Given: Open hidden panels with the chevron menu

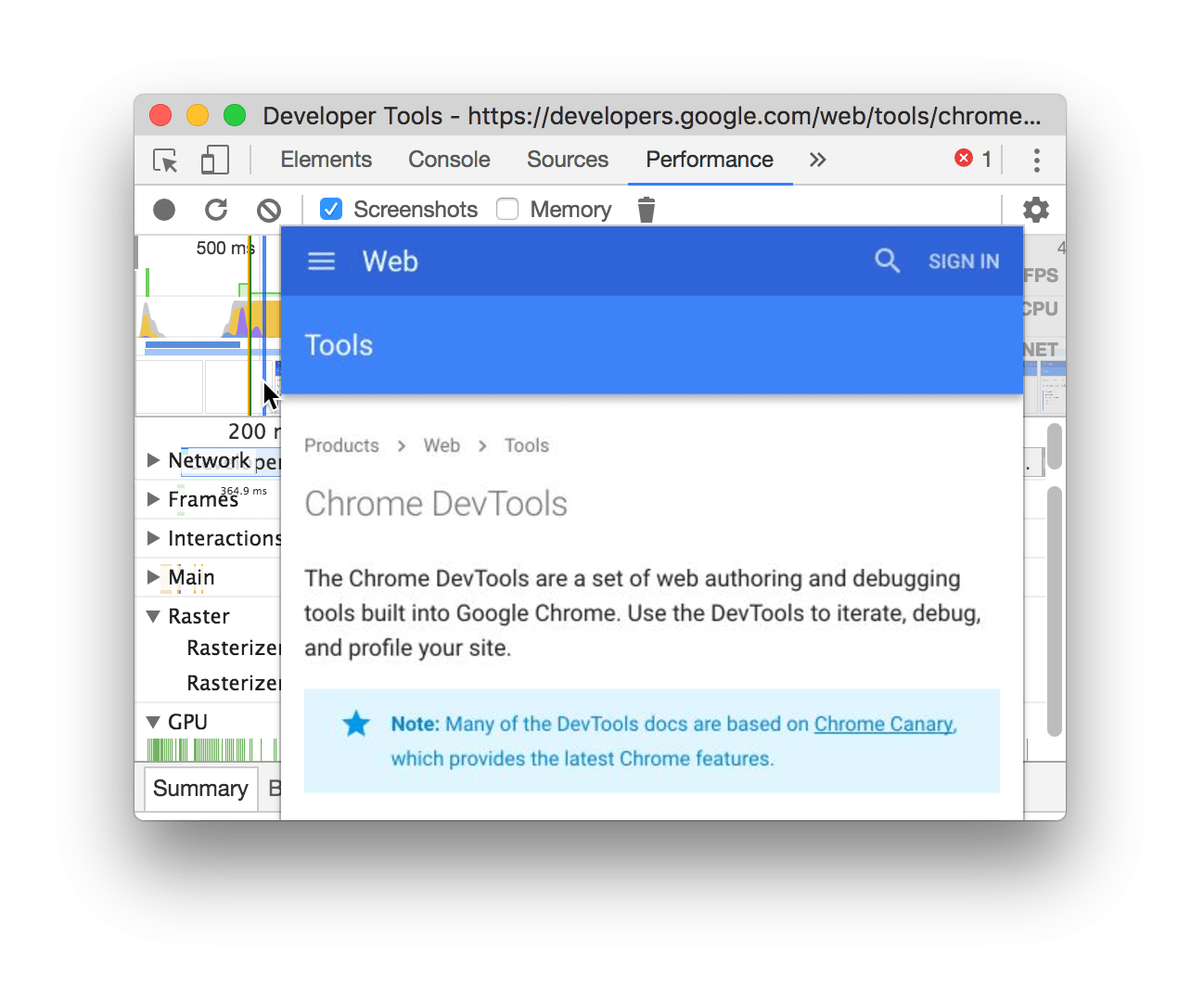Looking at the screenshot, I should coord(816,160).
